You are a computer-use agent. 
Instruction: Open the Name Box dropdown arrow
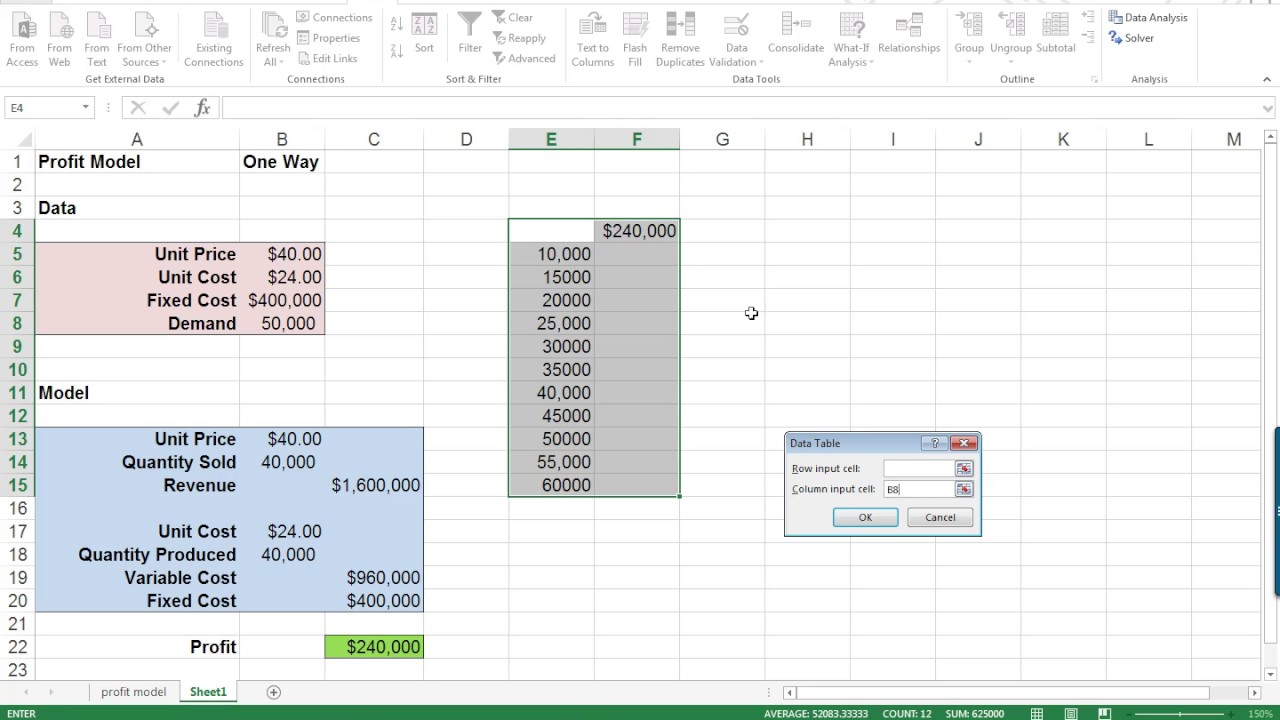[85, 108]
